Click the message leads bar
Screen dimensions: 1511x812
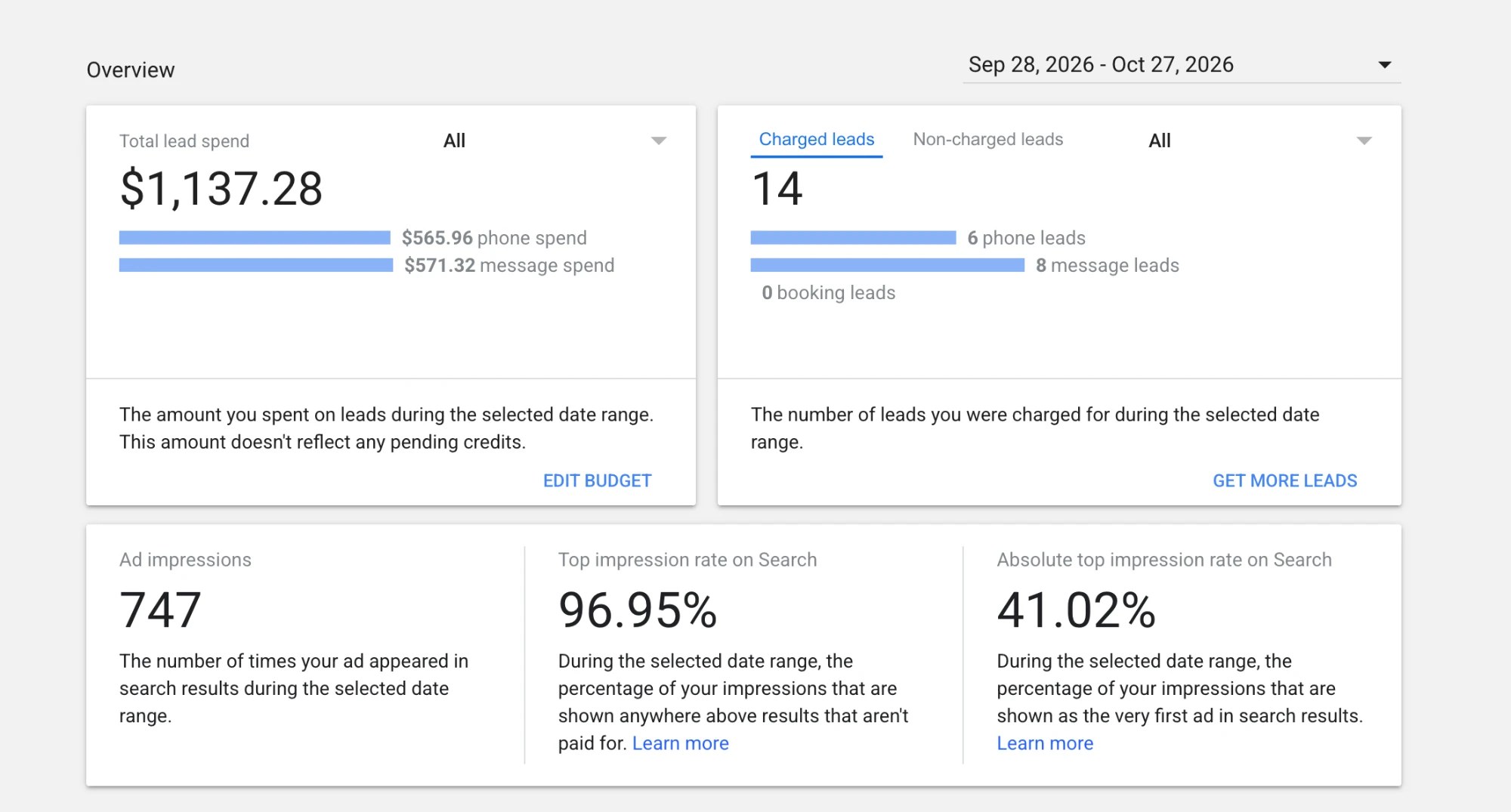coord(888,265)
